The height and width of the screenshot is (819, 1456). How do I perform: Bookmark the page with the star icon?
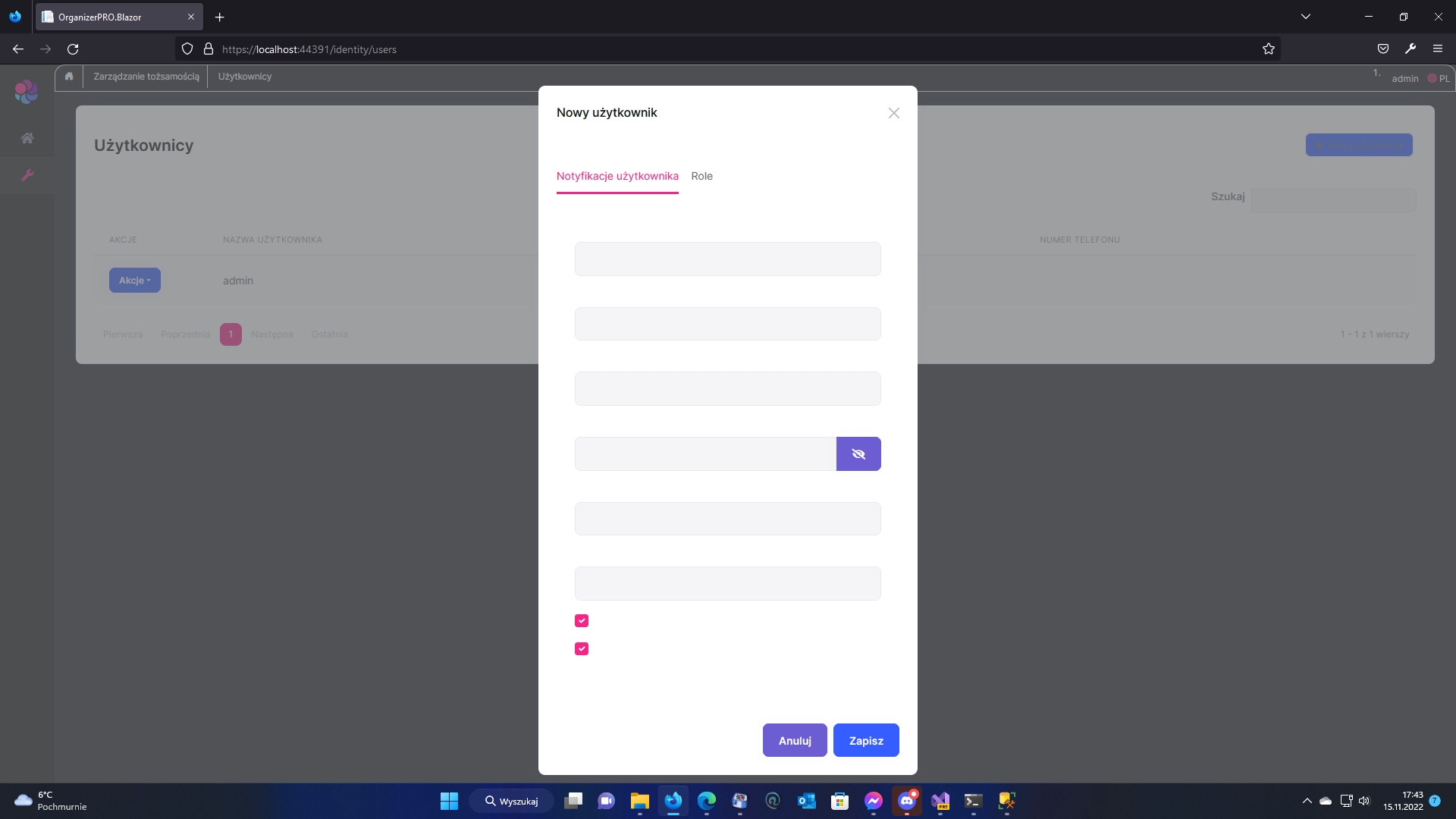(1269, 49)
